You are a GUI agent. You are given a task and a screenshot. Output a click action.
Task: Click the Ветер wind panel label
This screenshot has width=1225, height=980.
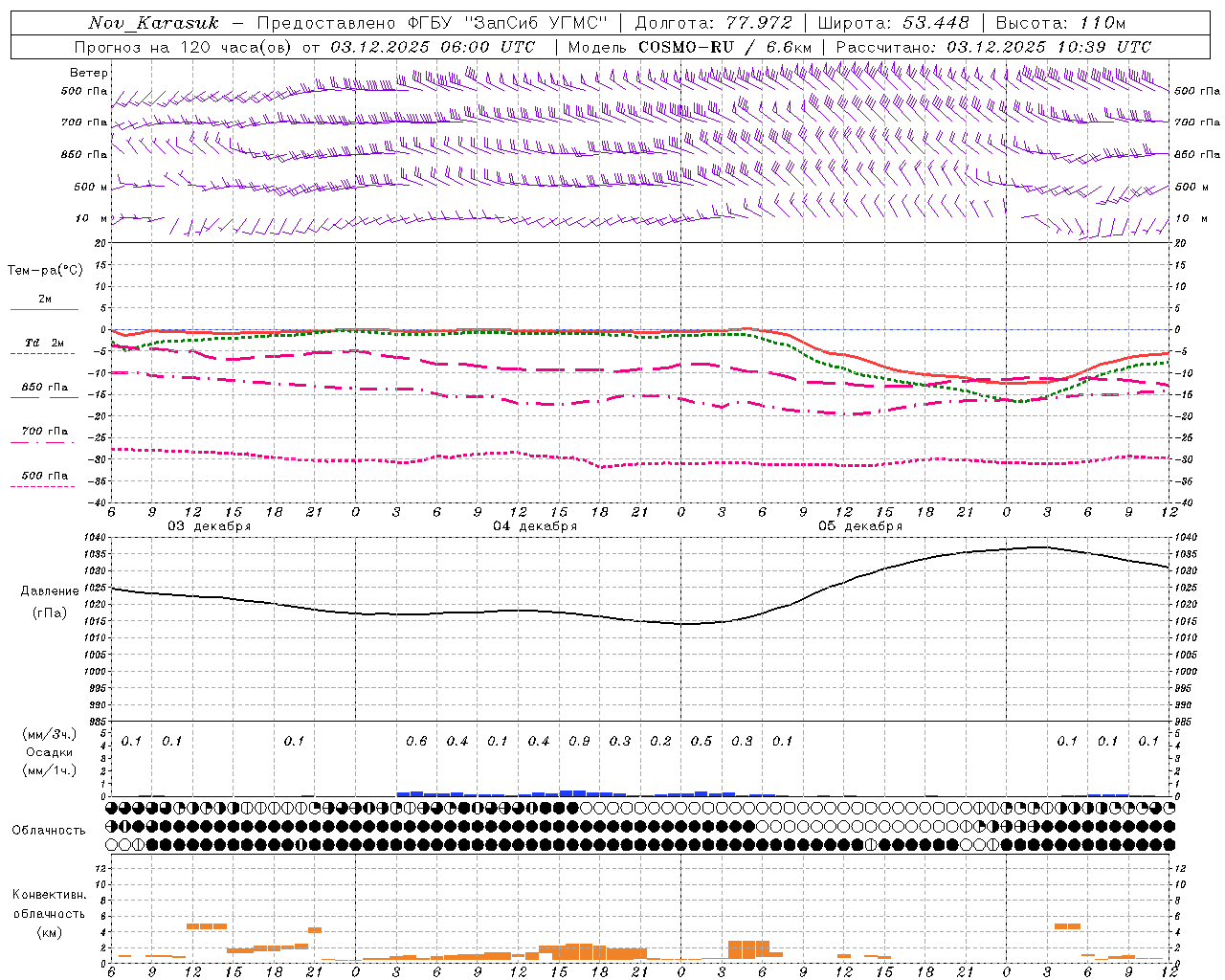click(x=89, y=73)
